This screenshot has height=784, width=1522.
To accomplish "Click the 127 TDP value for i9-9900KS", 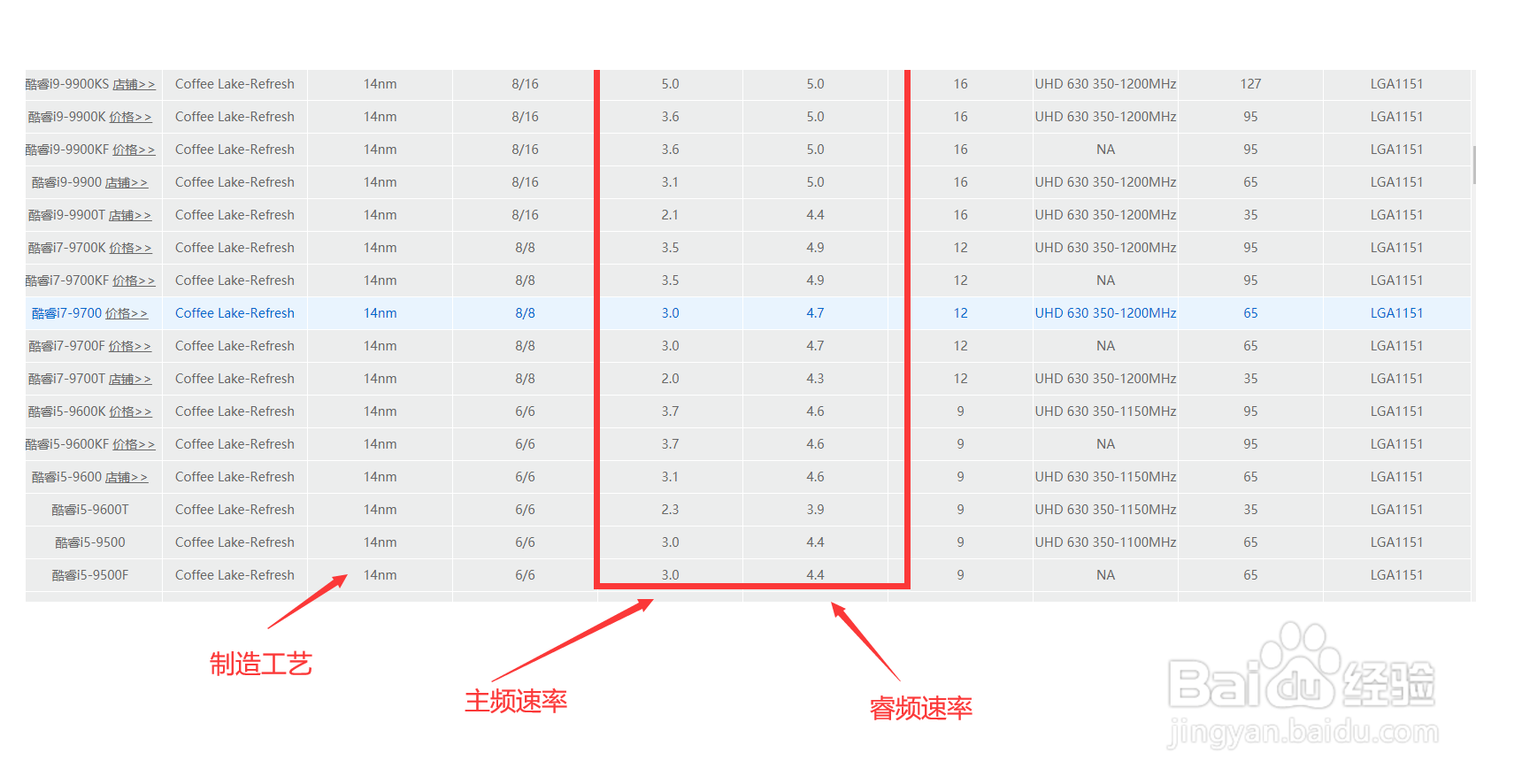I will coord(1250,84).
